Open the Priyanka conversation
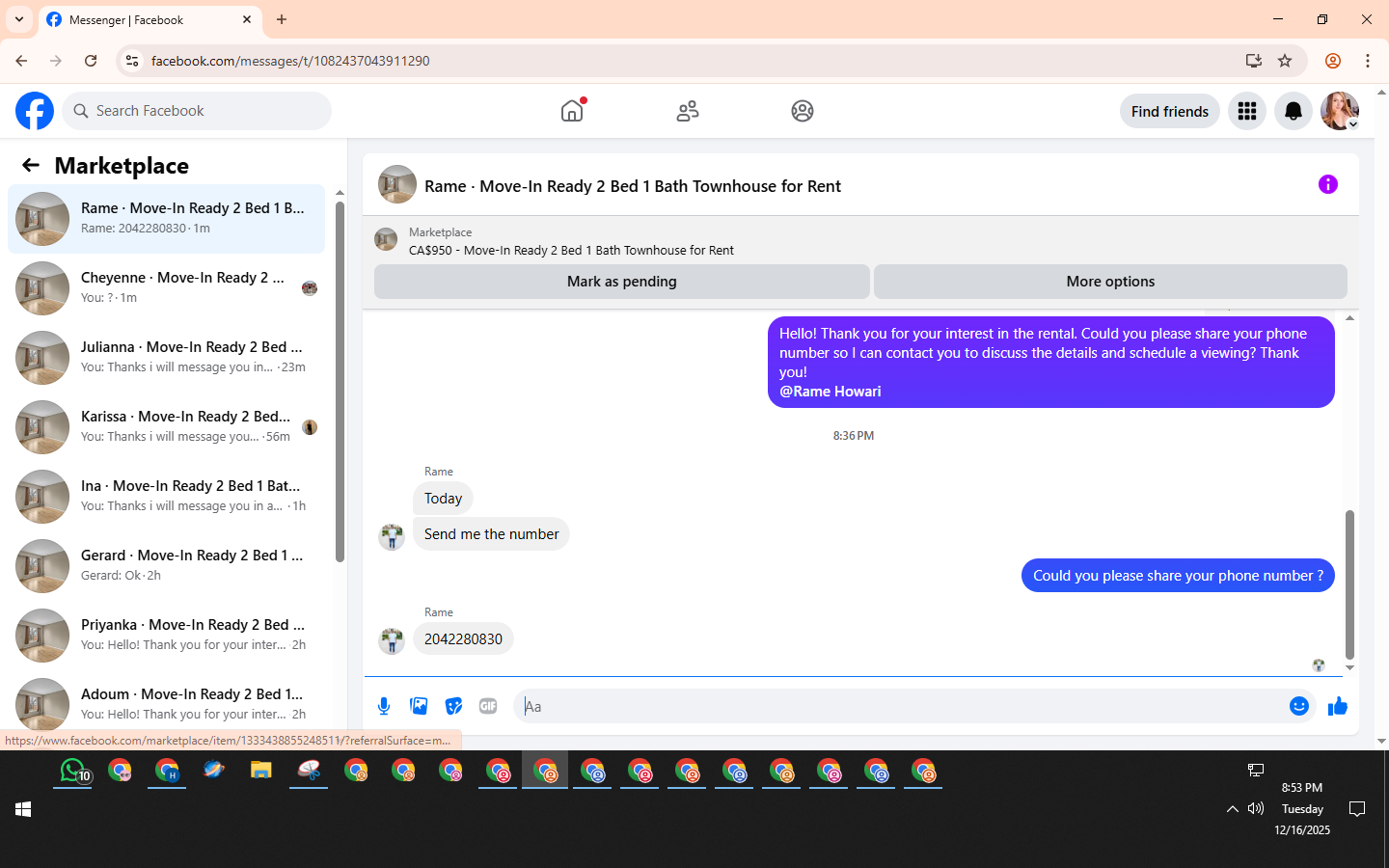This screenshot has width=1389, height=868. click(166, 636)
